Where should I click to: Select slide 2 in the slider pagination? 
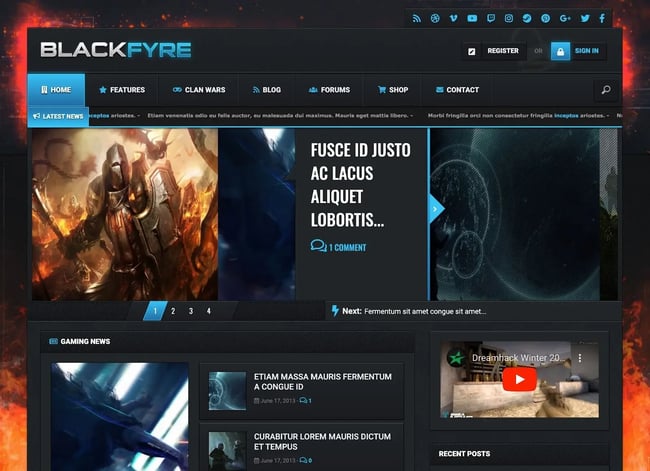(x=173, y=311)
